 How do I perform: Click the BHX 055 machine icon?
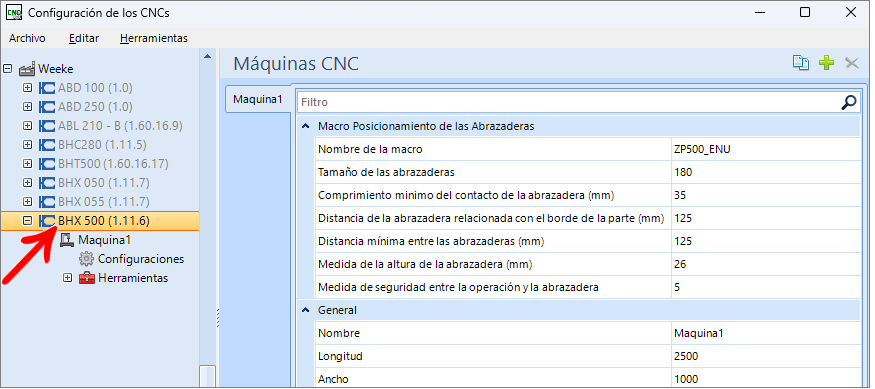click(x=47, y=202)
